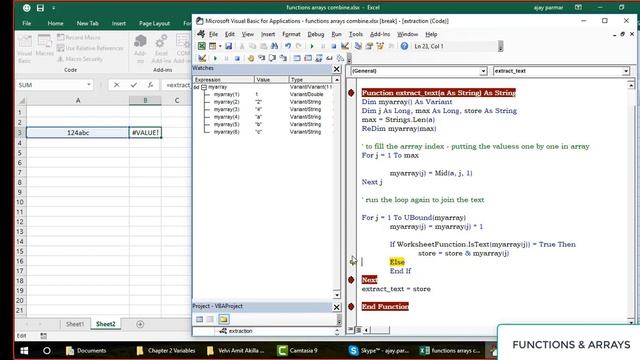
Task: Click the code window scroll up arrow
Action: pyautogui.click(x=631, y=85)
